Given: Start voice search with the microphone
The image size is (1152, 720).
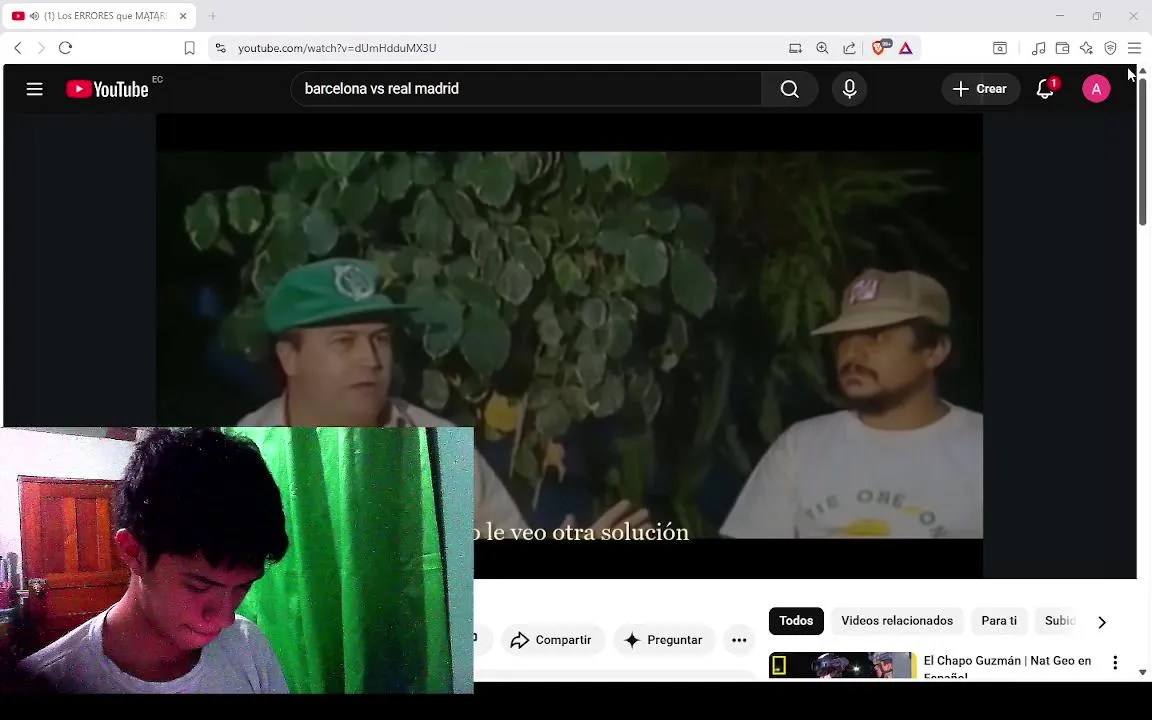Looking at the screenshot, I should click(x=849, y=89).
